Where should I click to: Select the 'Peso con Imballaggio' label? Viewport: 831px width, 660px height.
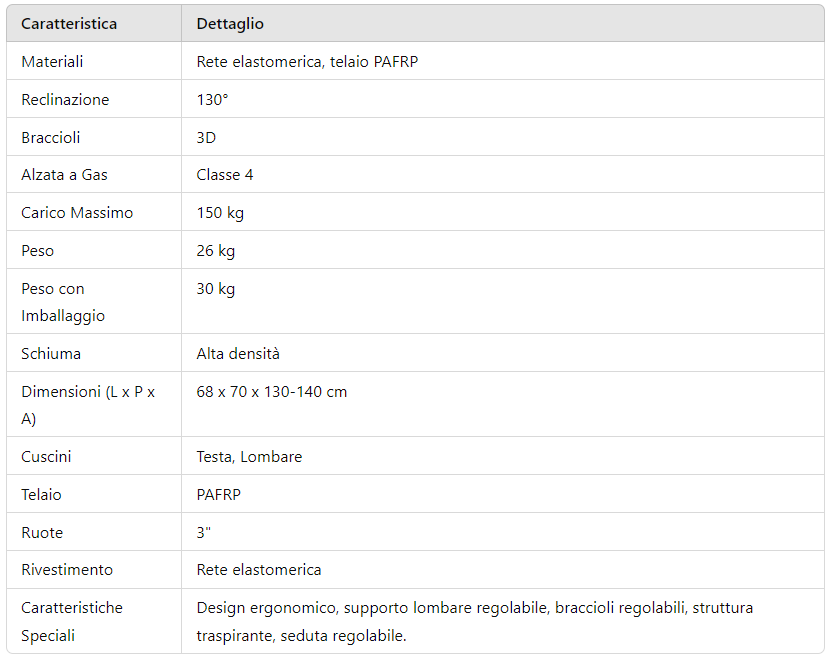point(63,302)
